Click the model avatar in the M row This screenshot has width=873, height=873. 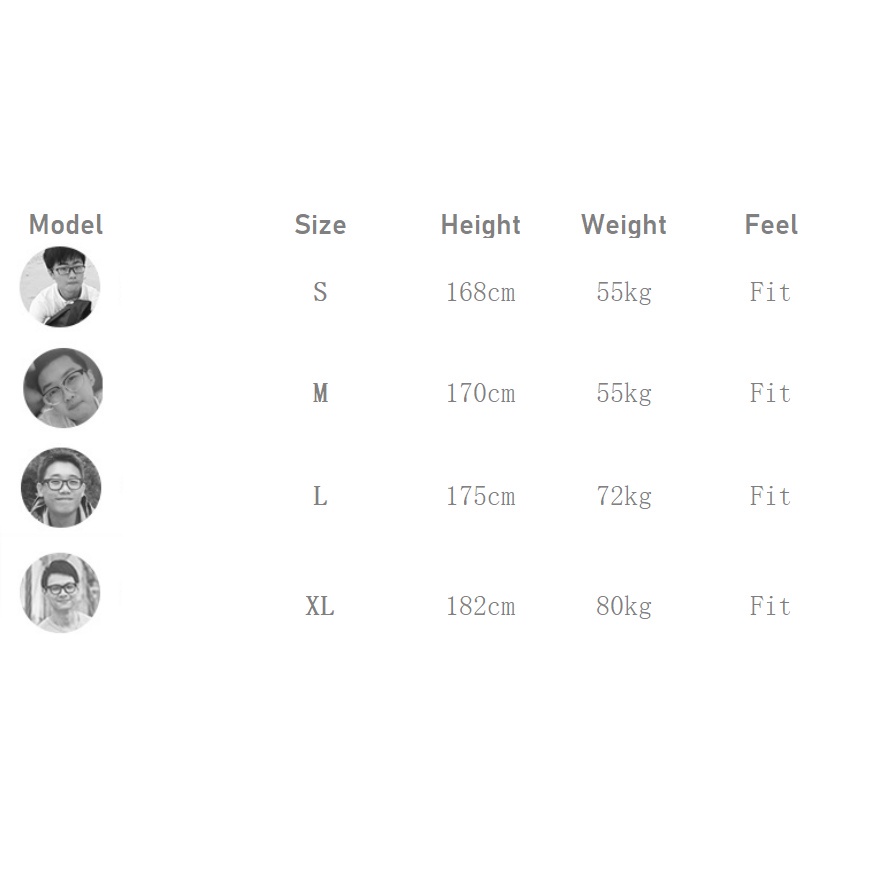pyautogui.click(x=63, y=388)
